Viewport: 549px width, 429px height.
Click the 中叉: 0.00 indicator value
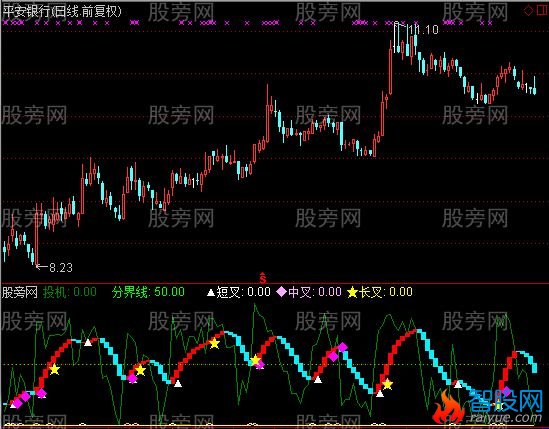tap(314, 292)
